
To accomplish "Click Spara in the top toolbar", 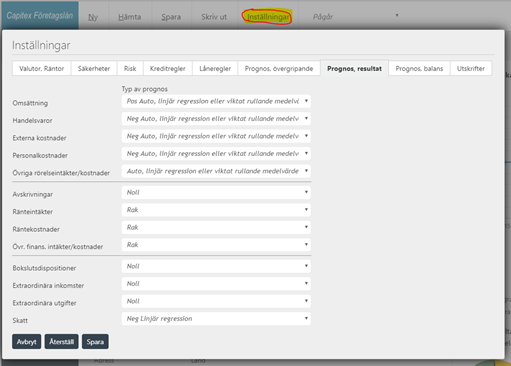I will point(171,17).
